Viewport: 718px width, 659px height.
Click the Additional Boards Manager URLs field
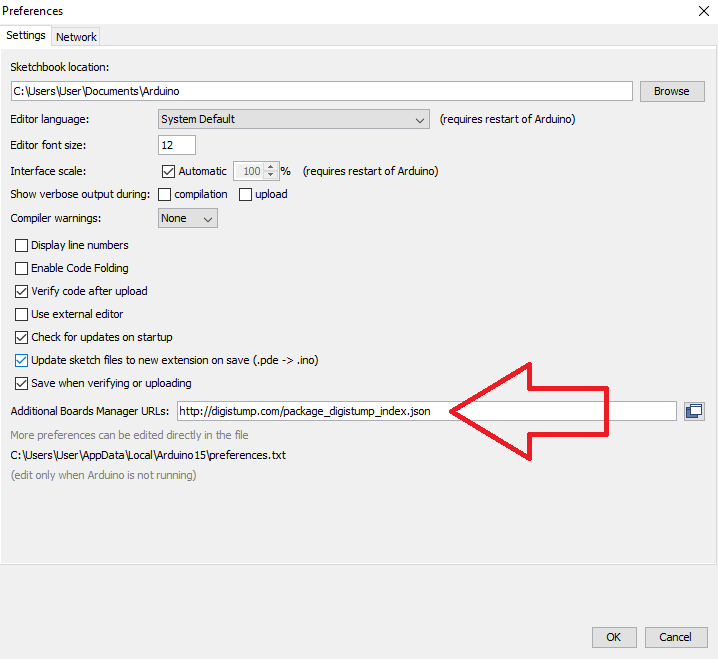pyautogui.click(x=427, y=411)
